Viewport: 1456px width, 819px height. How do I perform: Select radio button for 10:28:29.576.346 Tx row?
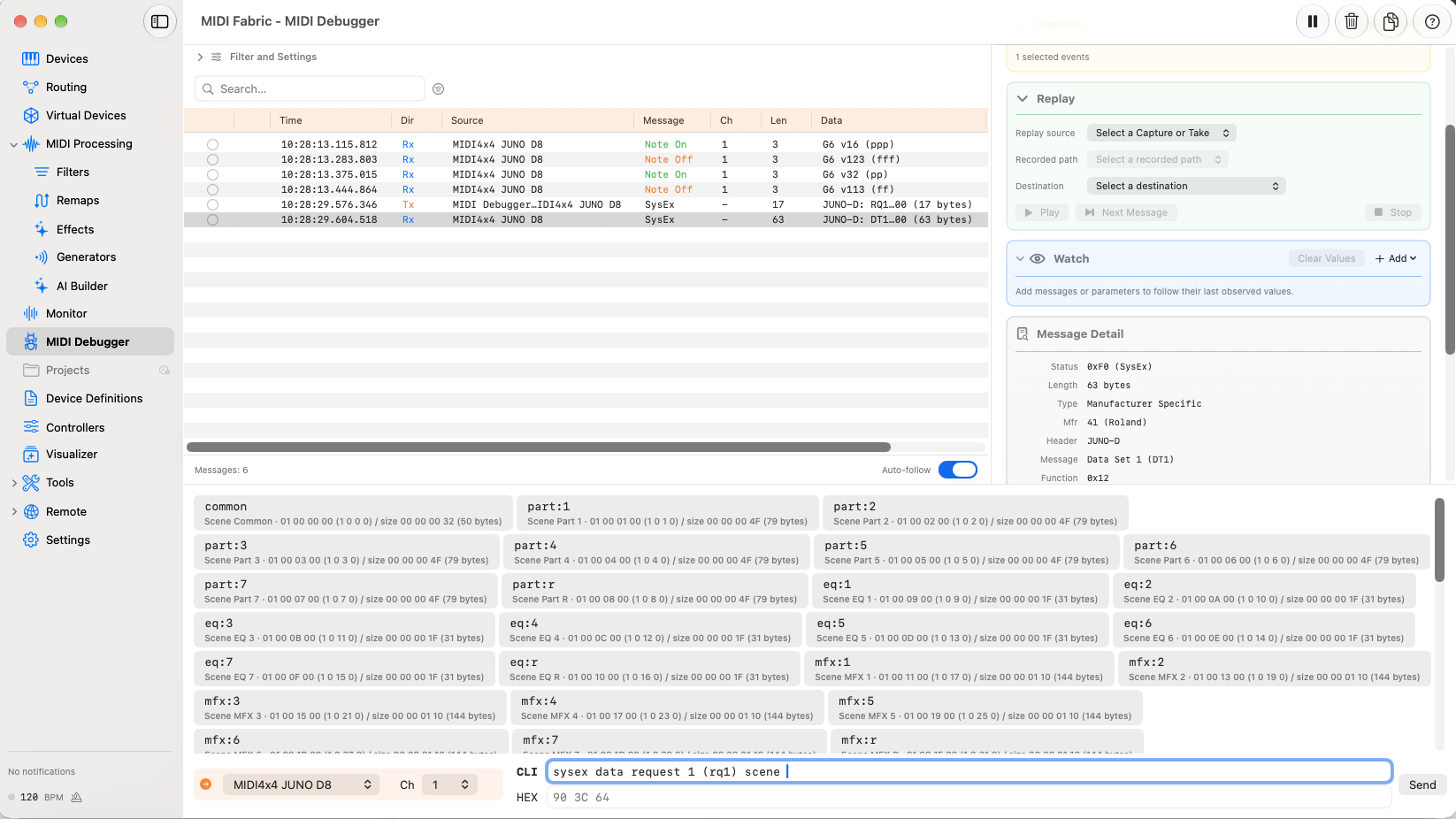point(212,204)
